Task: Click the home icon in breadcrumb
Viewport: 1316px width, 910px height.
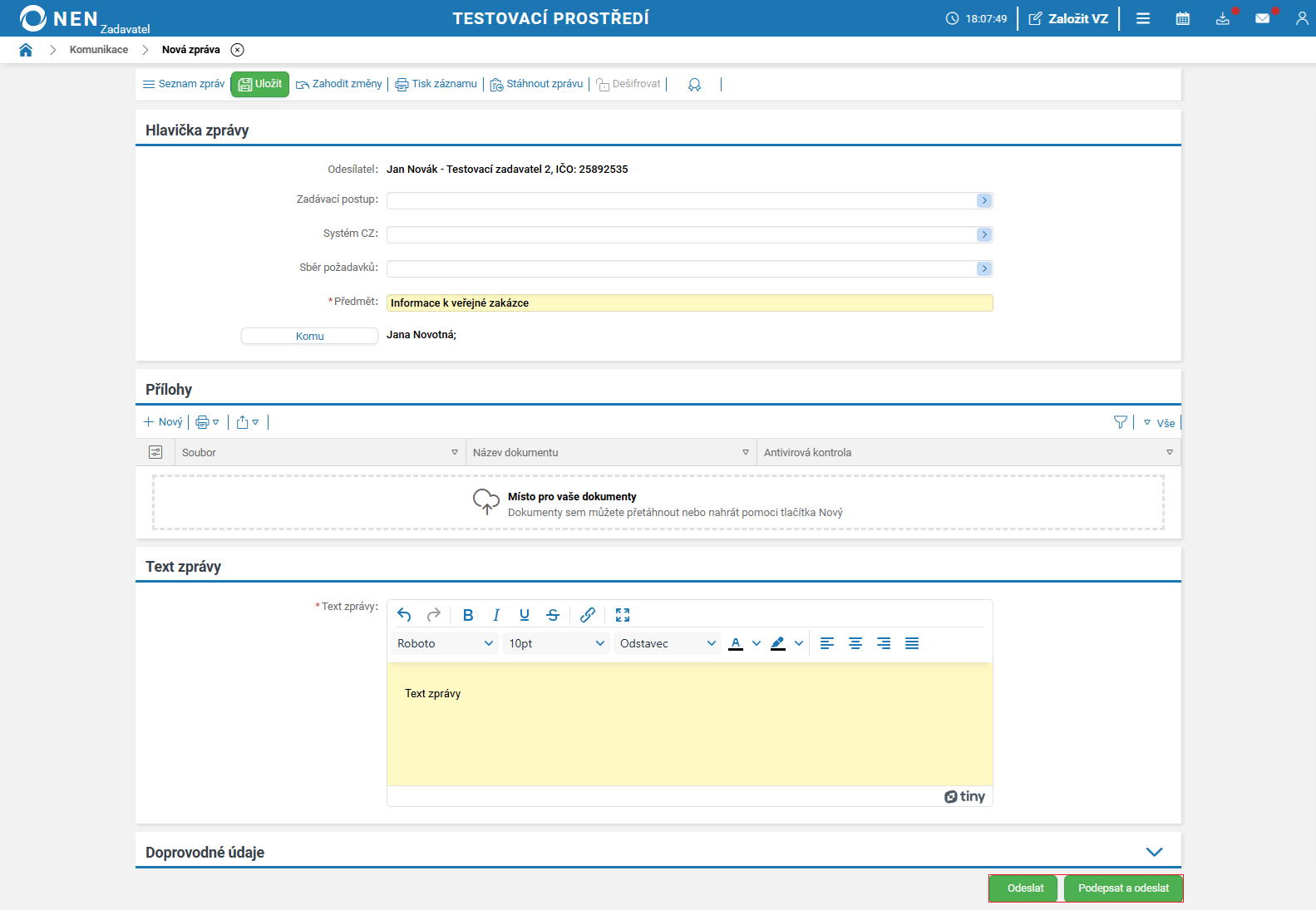Action: pyautogui.click(x=26, y=50)
